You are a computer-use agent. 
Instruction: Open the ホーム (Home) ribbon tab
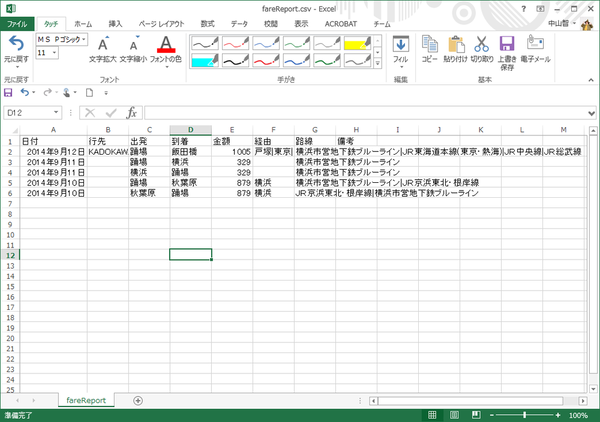pos(83,24)
